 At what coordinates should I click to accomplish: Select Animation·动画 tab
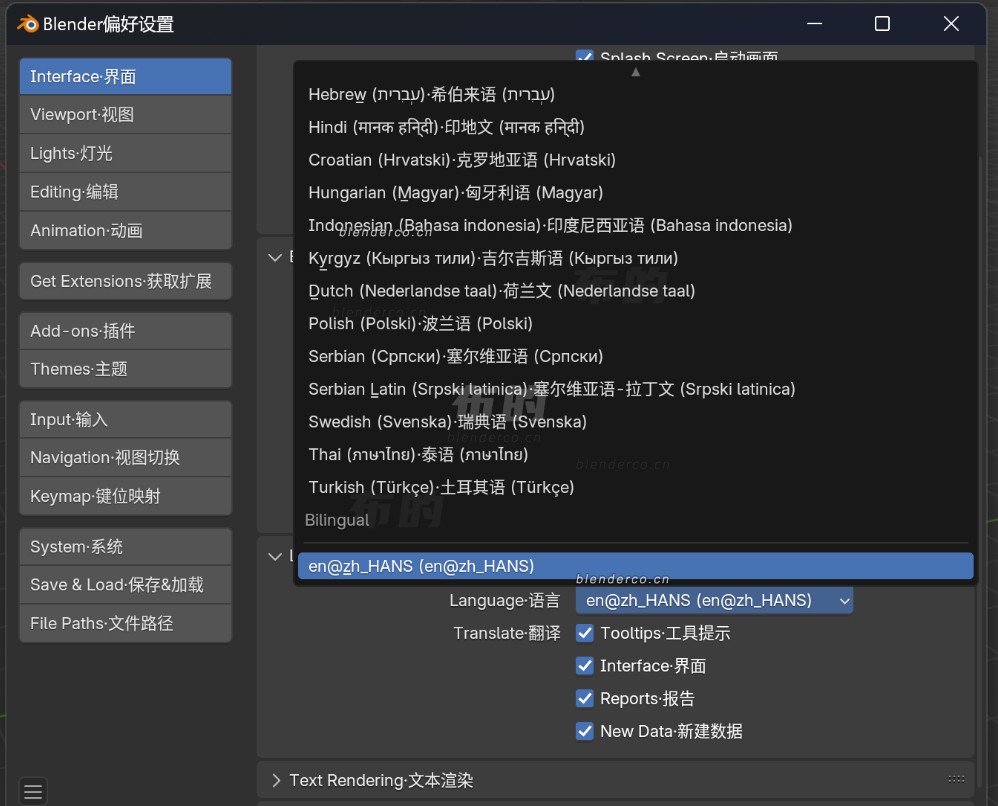[x=125, y=230]
